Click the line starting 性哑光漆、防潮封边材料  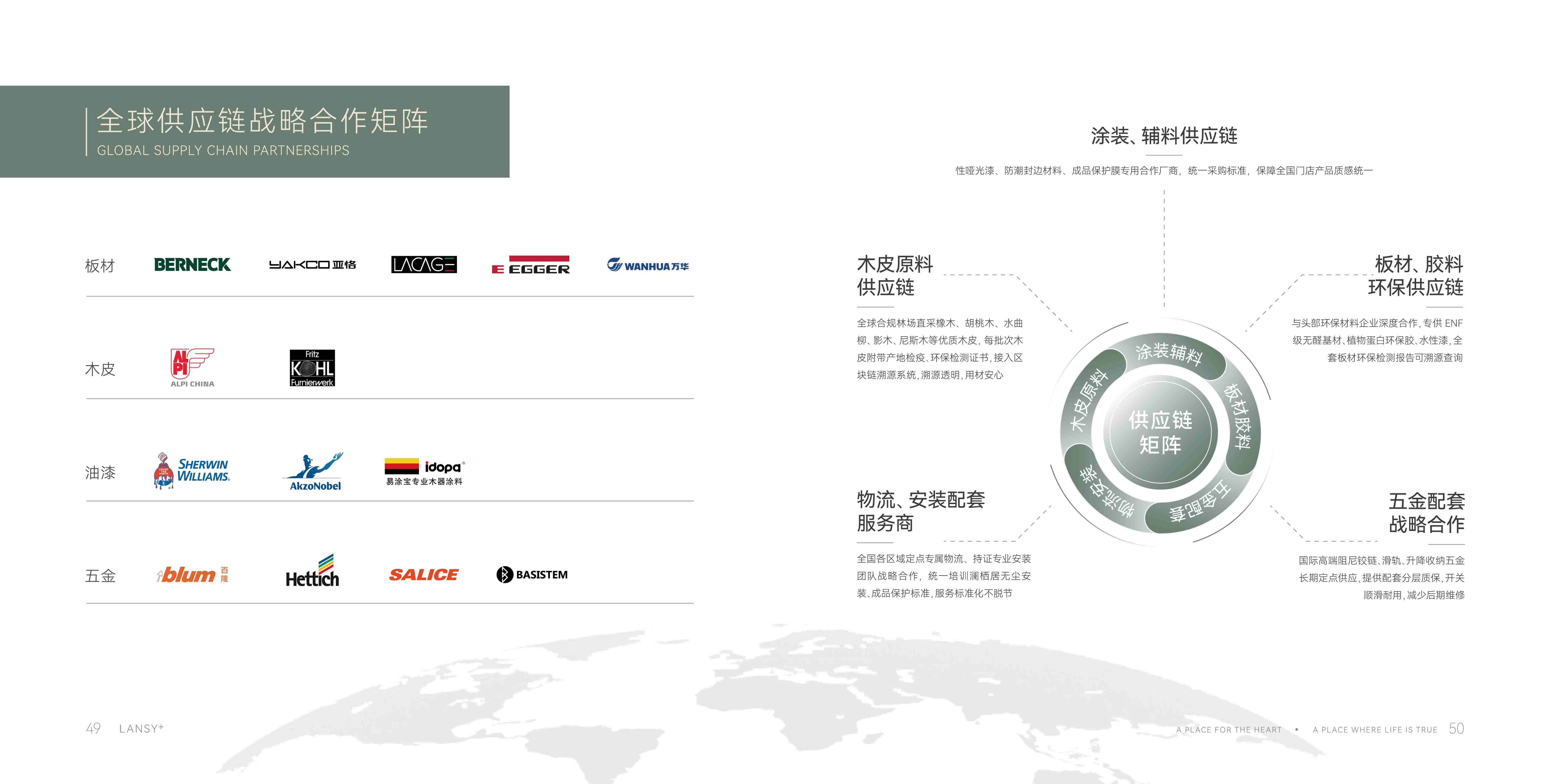(1164, 171)
